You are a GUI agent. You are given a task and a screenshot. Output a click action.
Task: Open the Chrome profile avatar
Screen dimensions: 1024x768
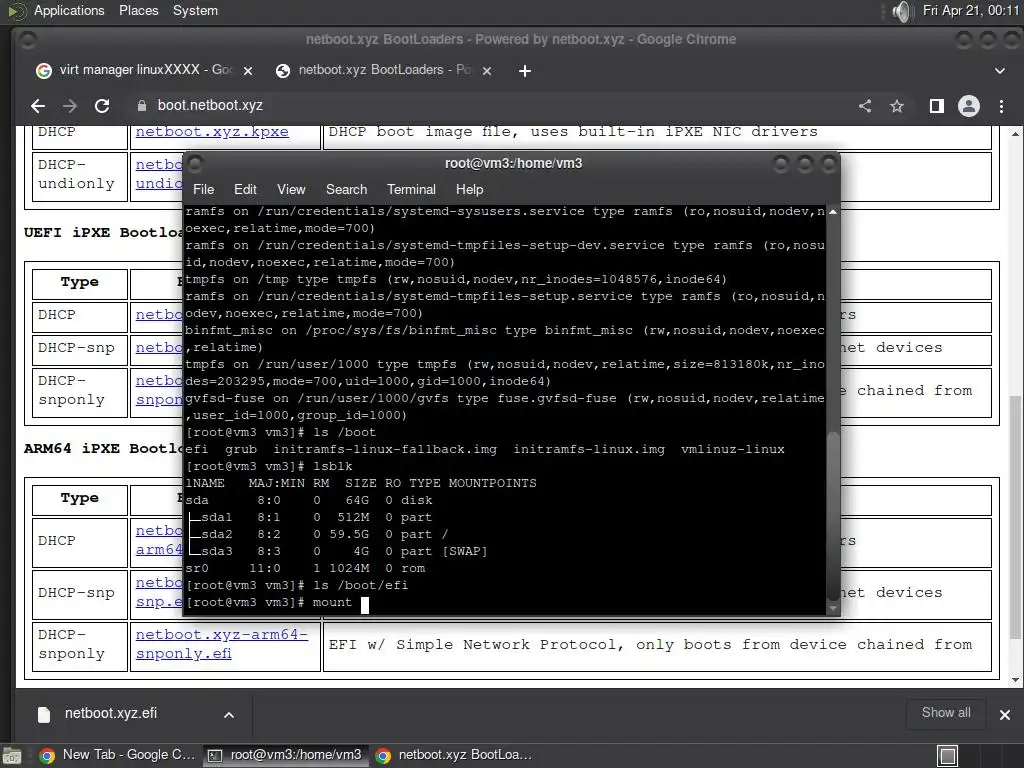(968, 106)
